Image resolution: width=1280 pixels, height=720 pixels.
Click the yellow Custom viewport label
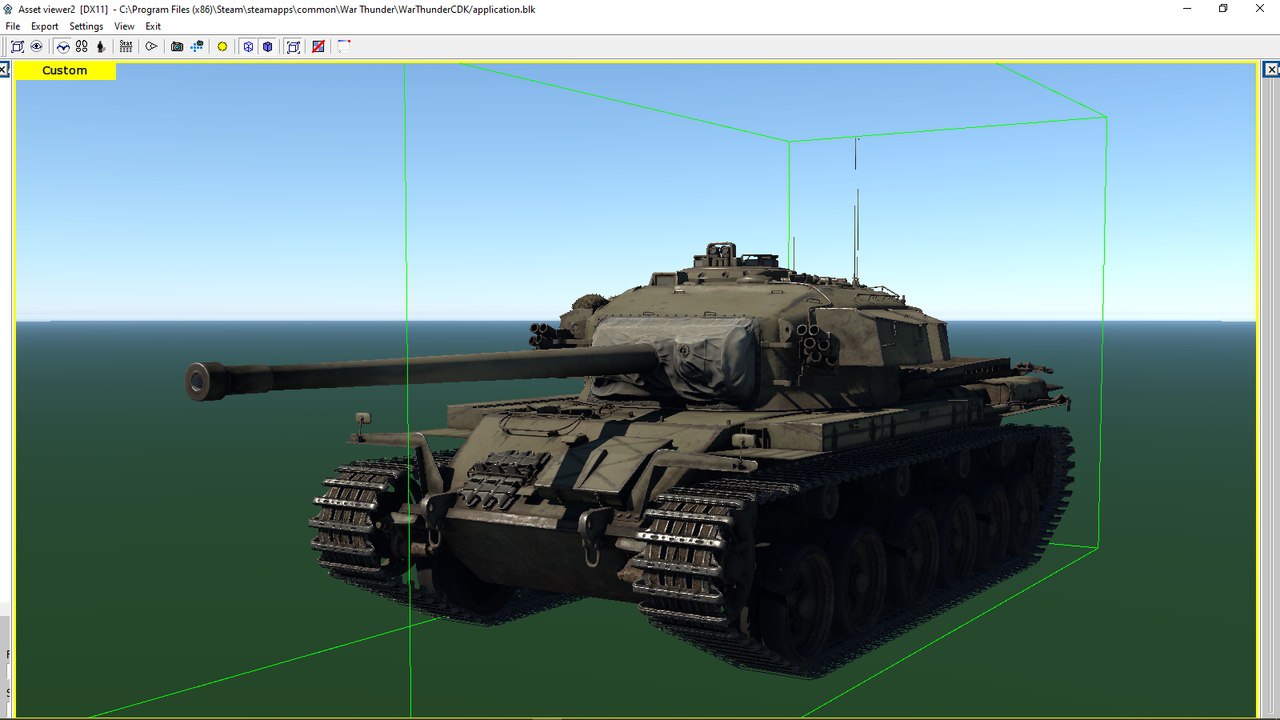click(65, 71)
